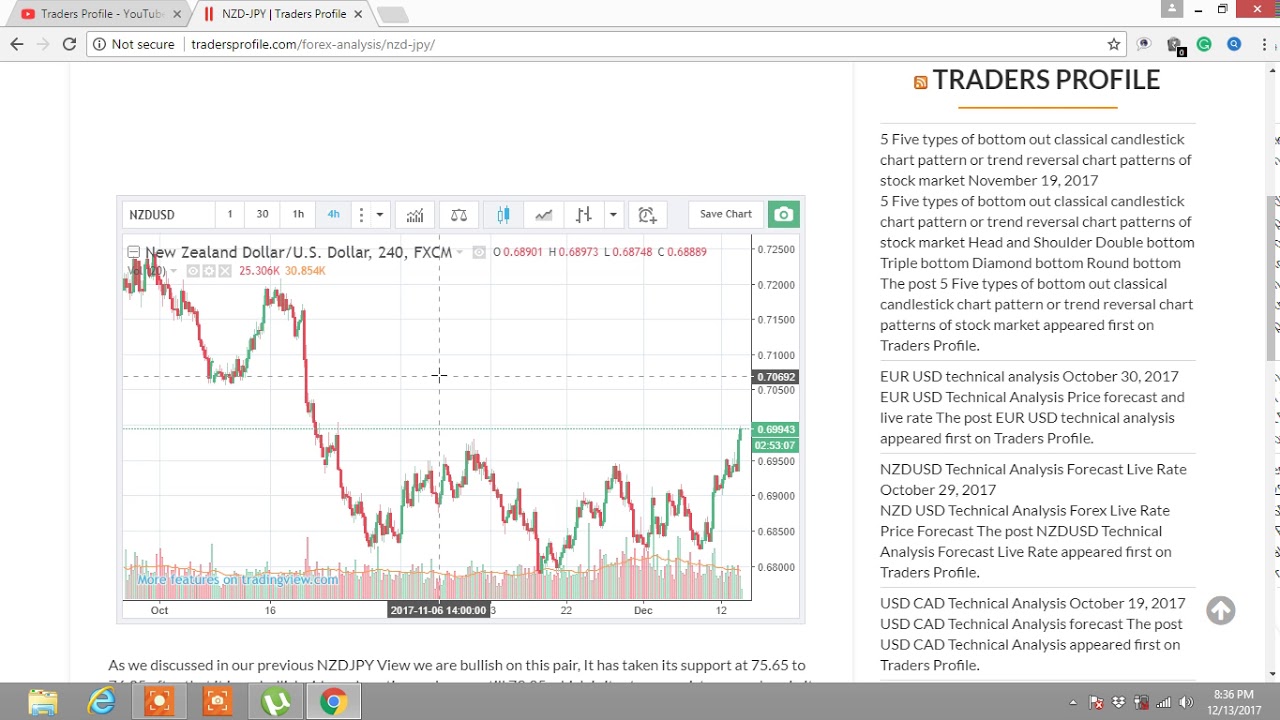Image resolution: width=1280 pixels, height=720 pixels.
Task: Open File Explorer from taskbar
Action: click(x=43, y=702)
